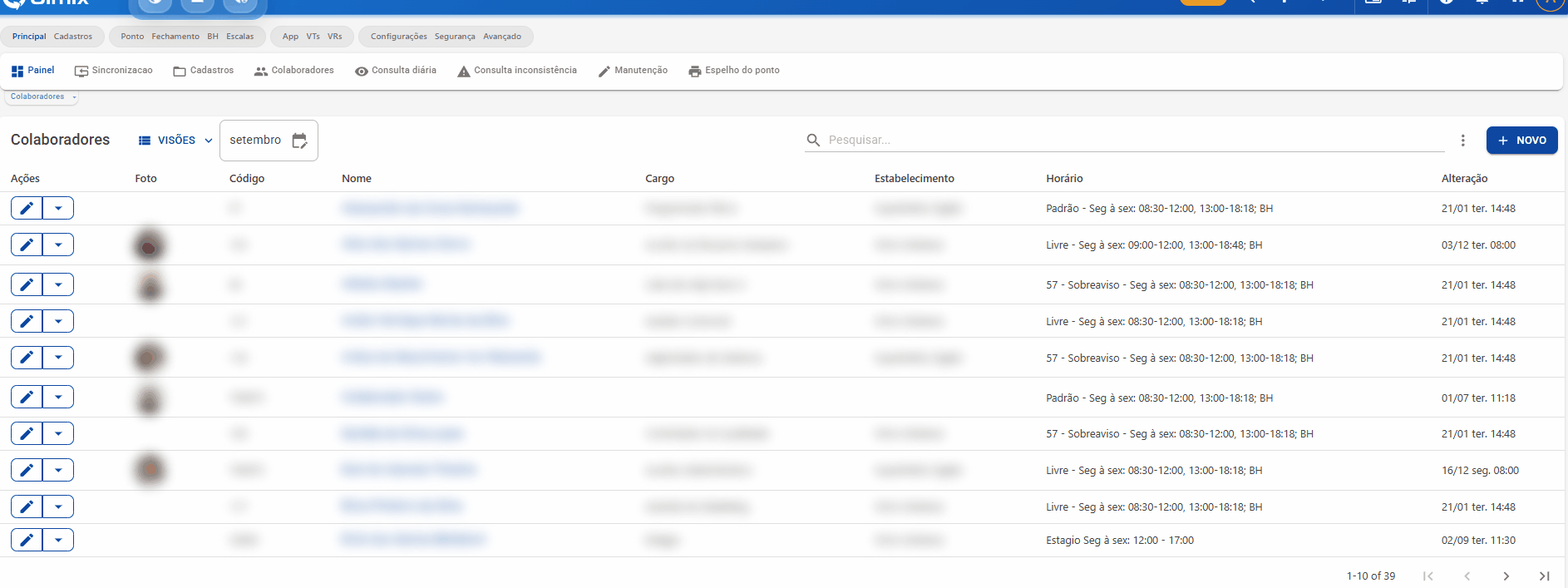Open the Cadastros folder toolbar item
Screen dimensions: 1568x588
(x=204, y=71)
